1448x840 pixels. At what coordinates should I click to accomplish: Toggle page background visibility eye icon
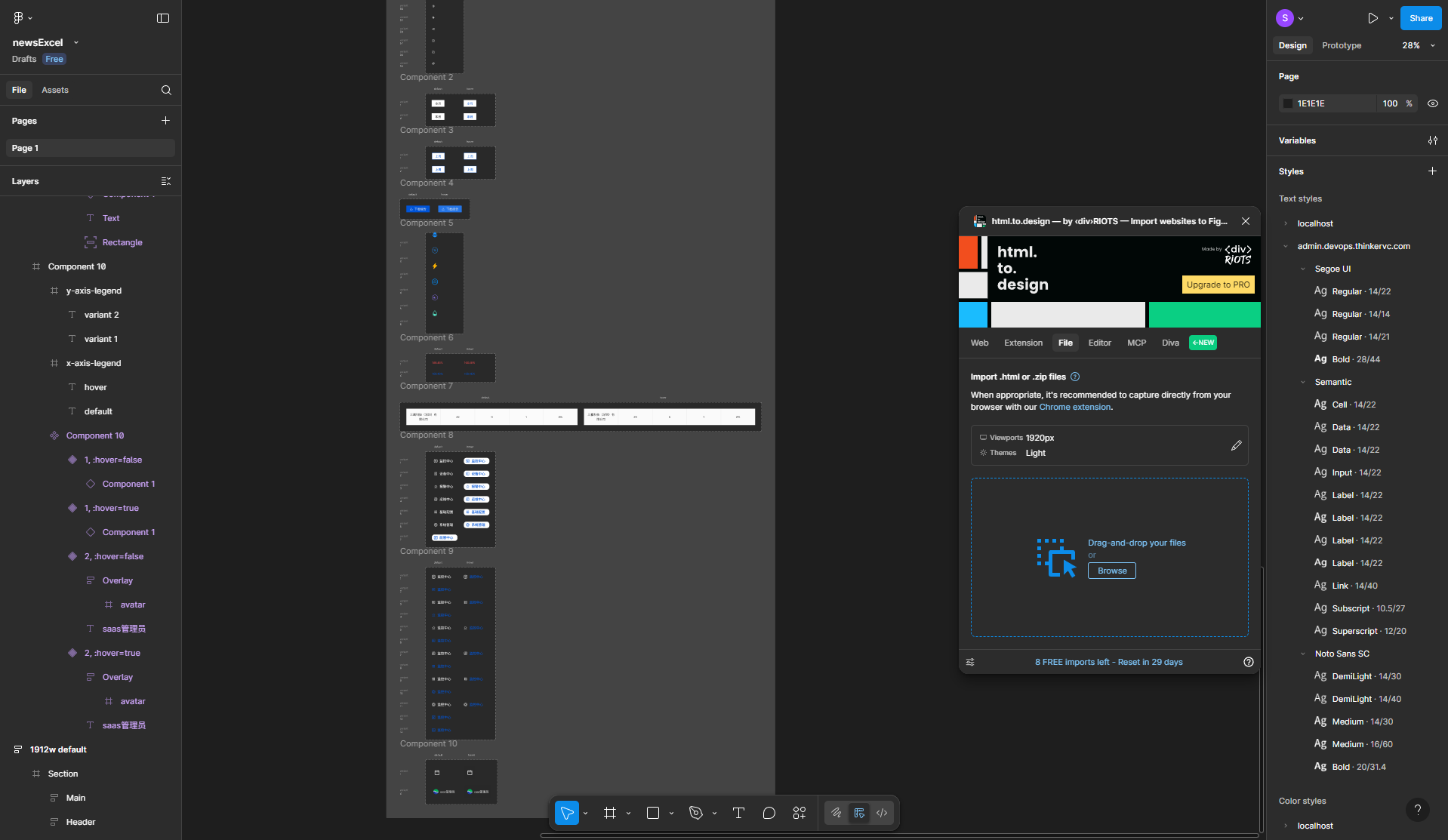click(x=1432, y=103)
